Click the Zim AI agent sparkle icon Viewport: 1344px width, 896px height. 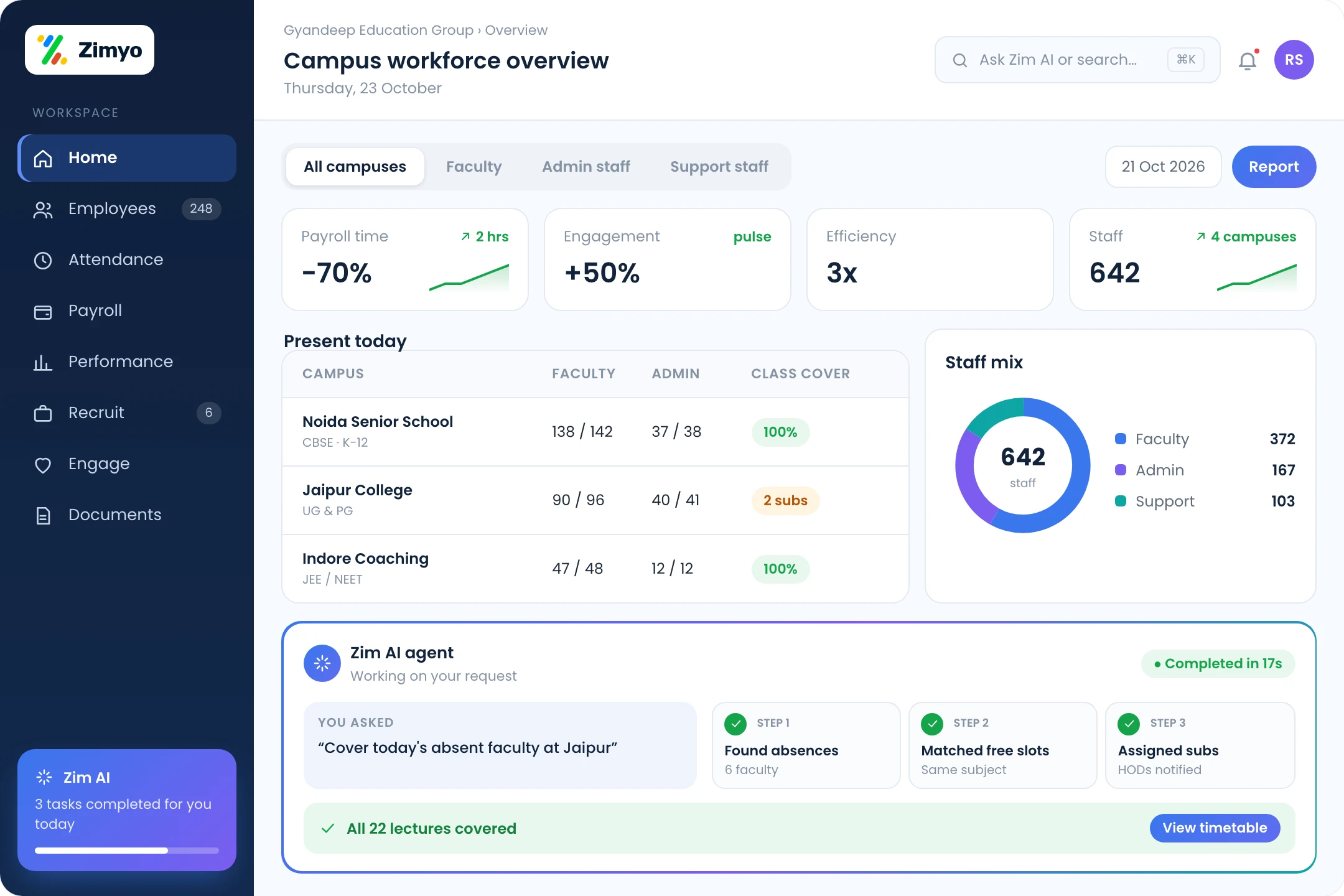(322, 663)
